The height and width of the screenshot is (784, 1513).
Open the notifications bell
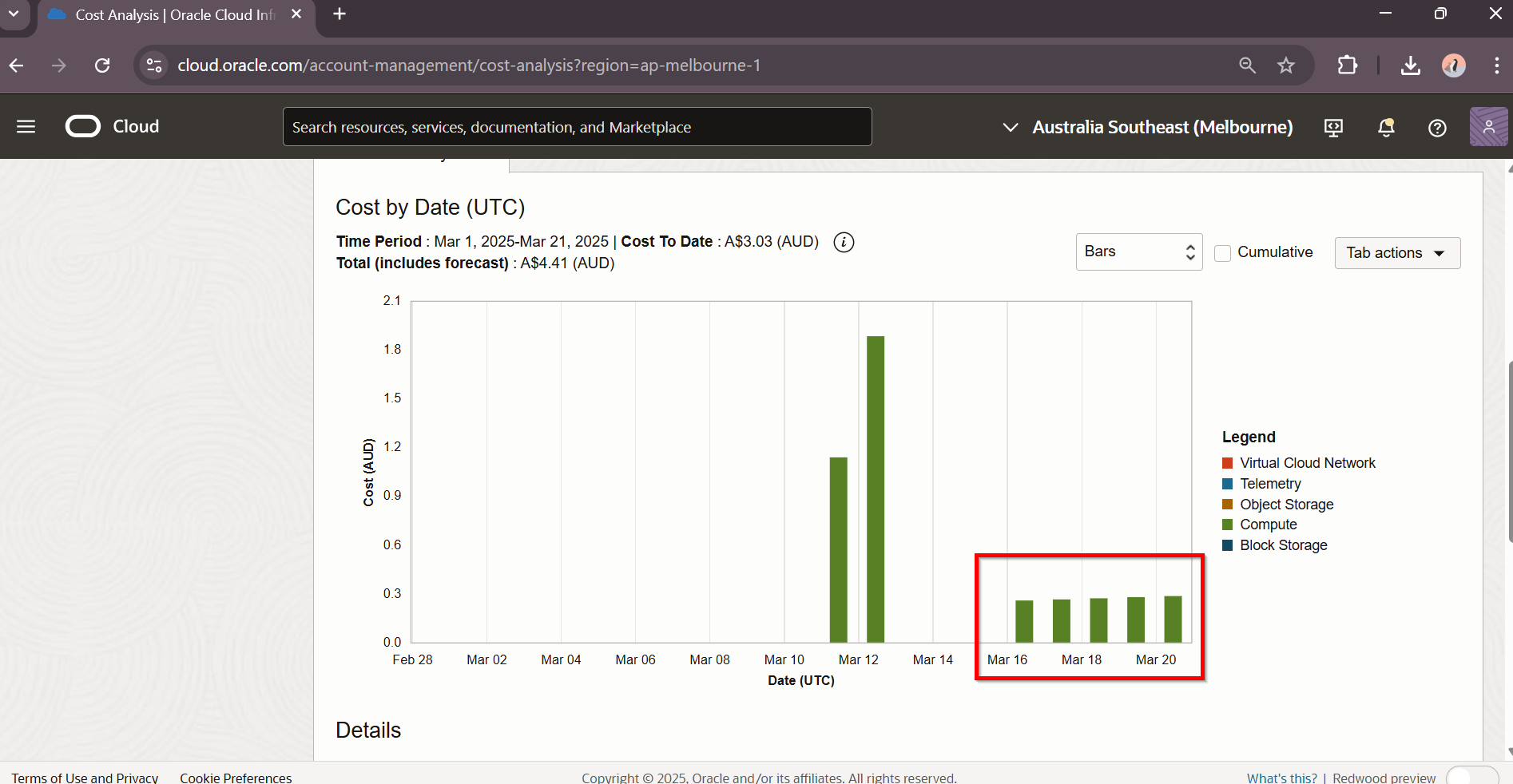click(1386, 128)
